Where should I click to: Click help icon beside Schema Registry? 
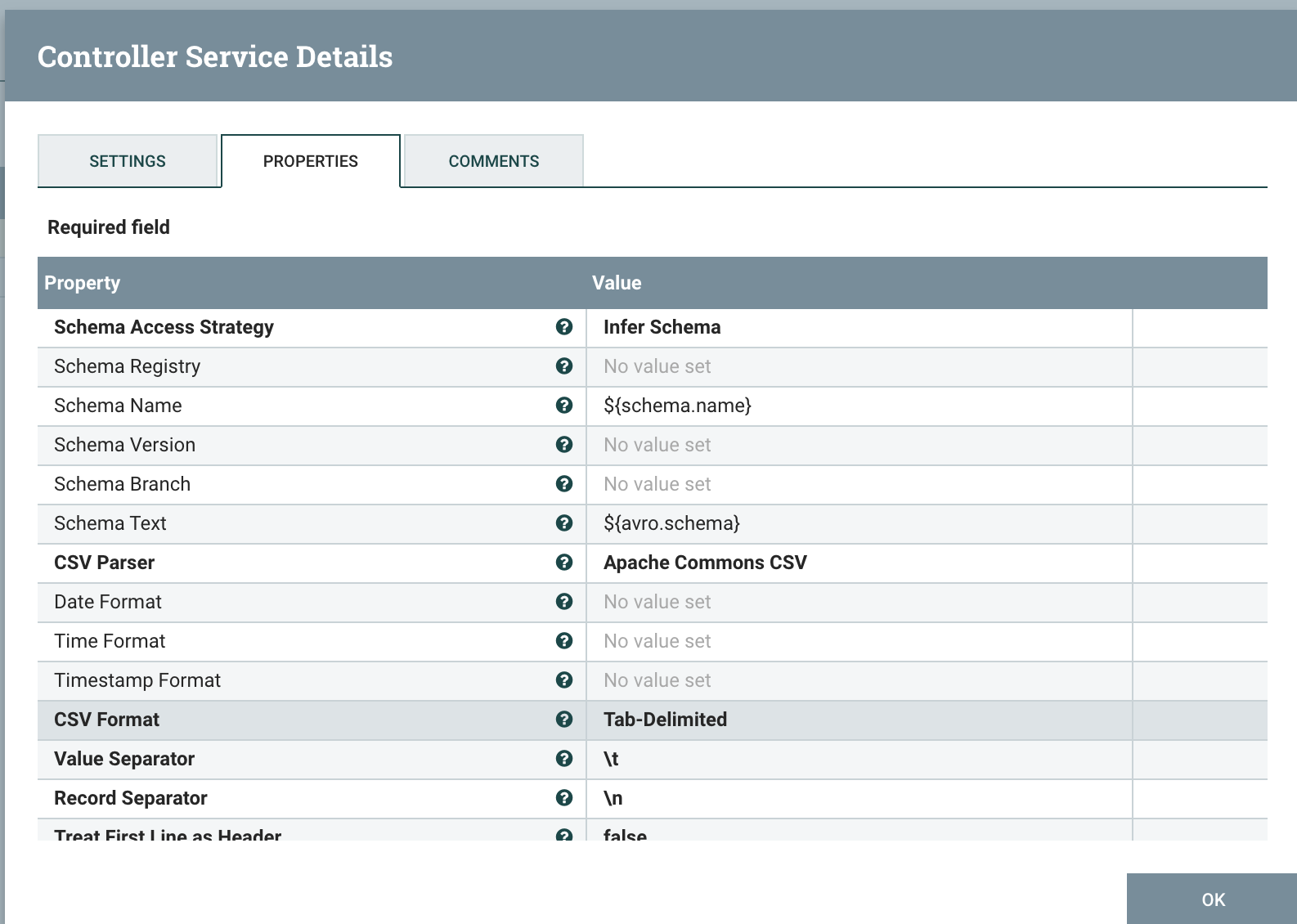tap(563, 366)
